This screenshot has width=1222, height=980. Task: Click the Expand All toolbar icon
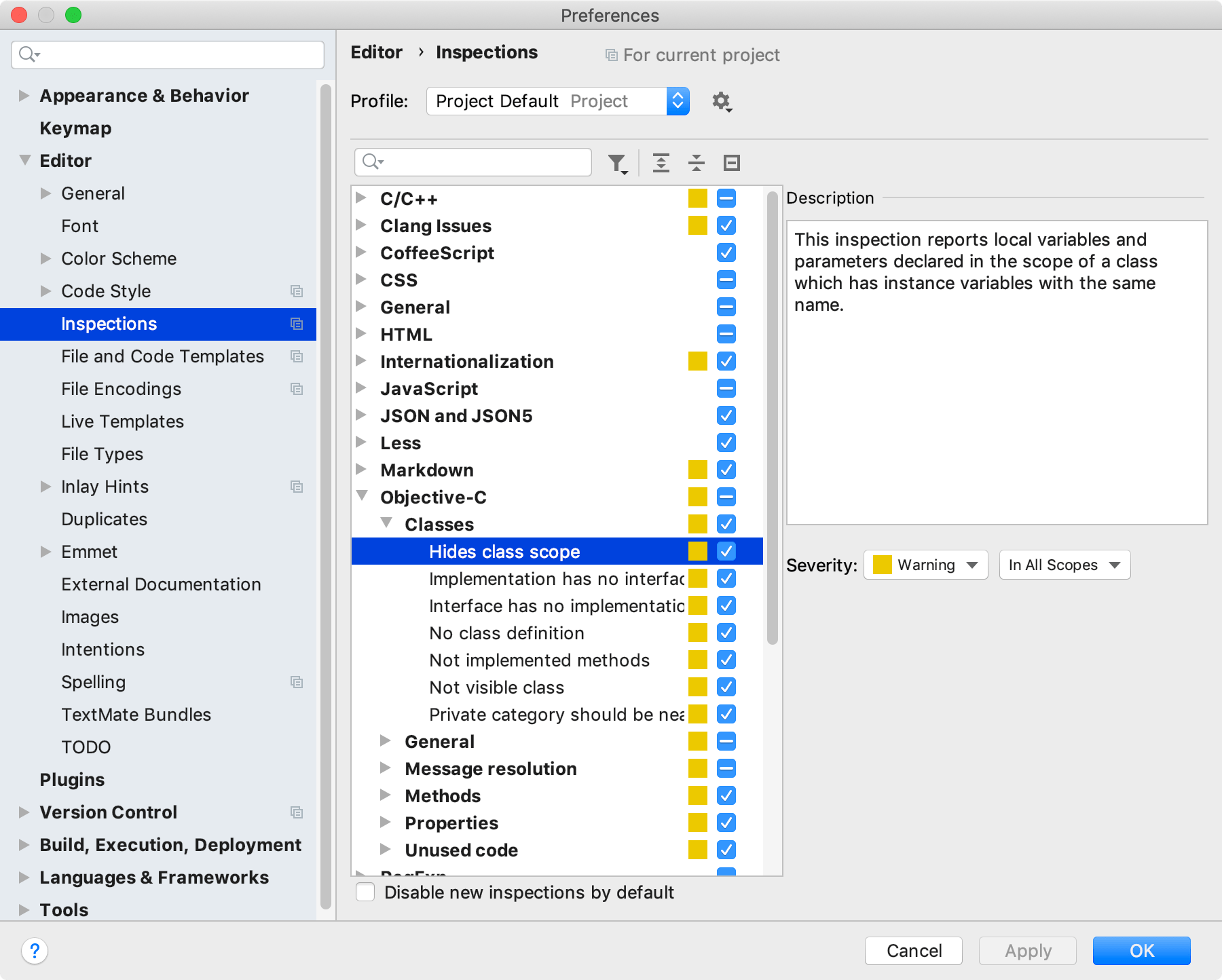coord(661,163)
